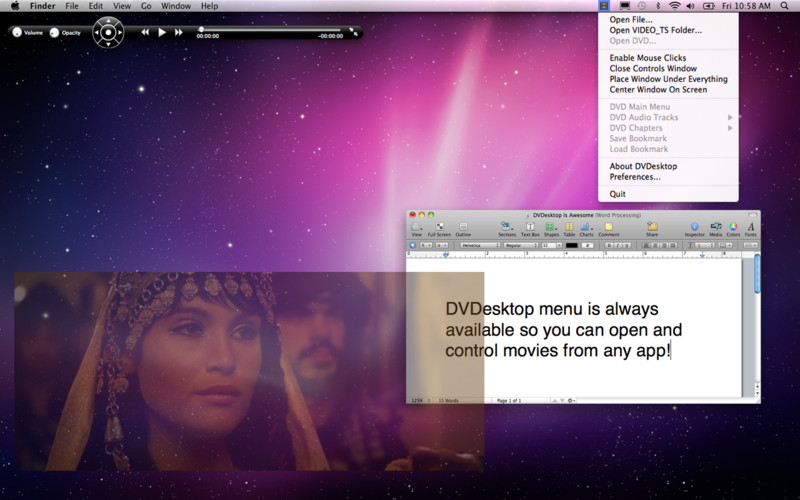The height and width of the screenshot is (500, 800).
Task: Click the left arrow on DVD navigation pad
Action: (97, 32)
